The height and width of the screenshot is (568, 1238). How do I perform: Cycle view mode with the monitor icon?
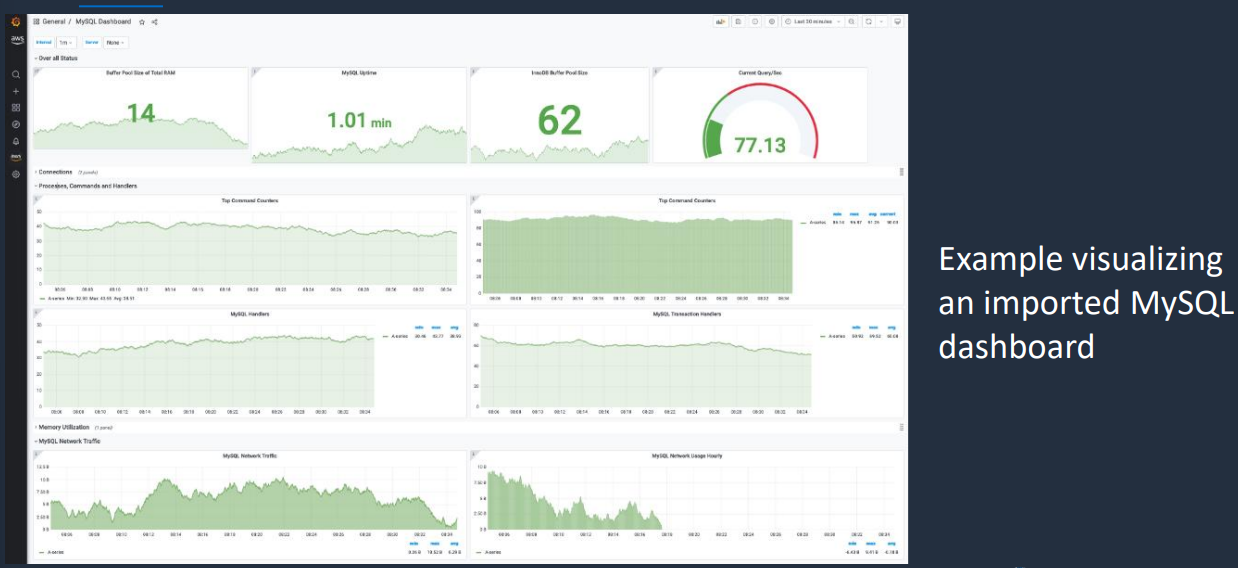click(897, 21)
